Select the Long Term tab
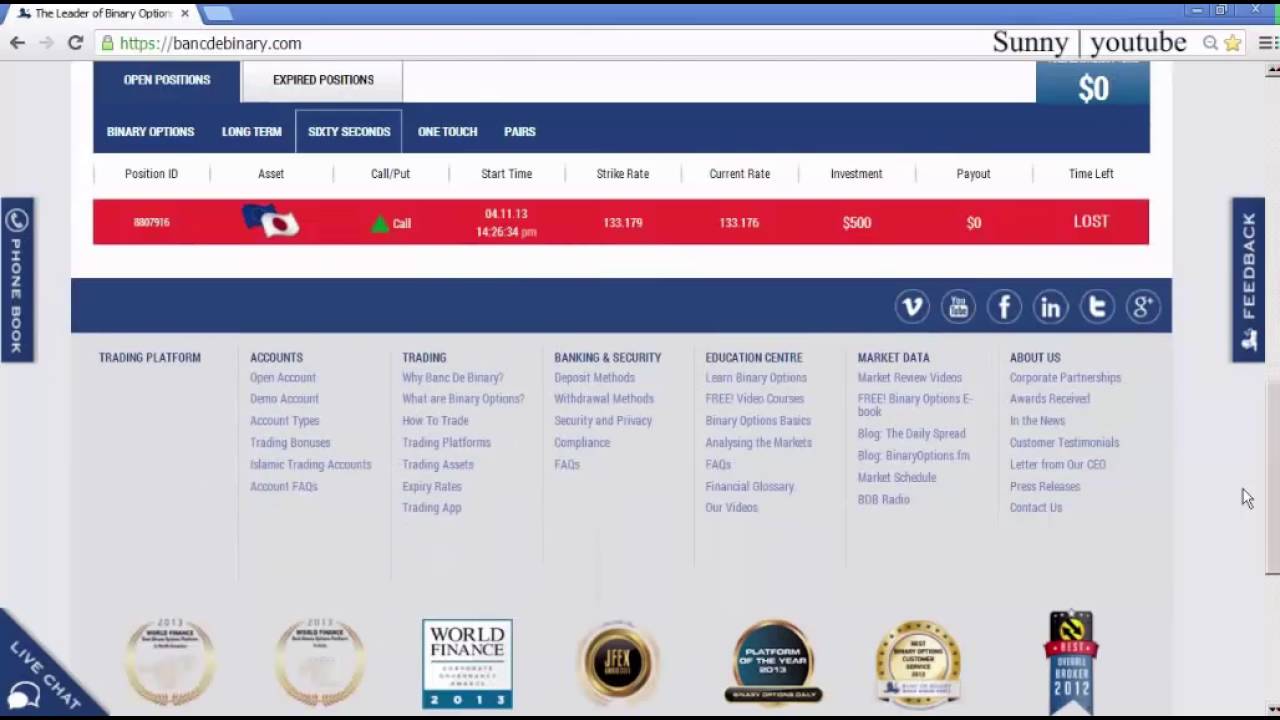Image resolution: width=1280 pixels, height=720 pixels. point(252,132)
